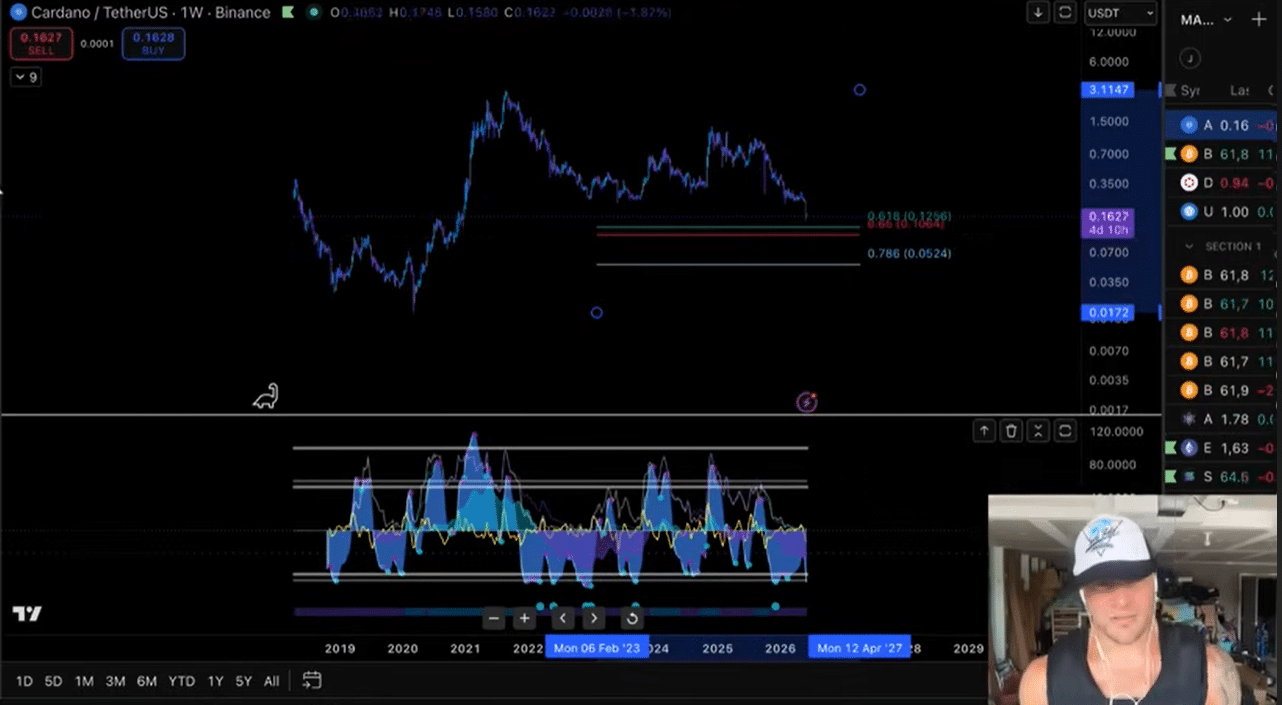The width and height of the screenshot is (1282, 705).
Task: Click the 0.0172 price axis label
Action: (x=1109, y=313)
